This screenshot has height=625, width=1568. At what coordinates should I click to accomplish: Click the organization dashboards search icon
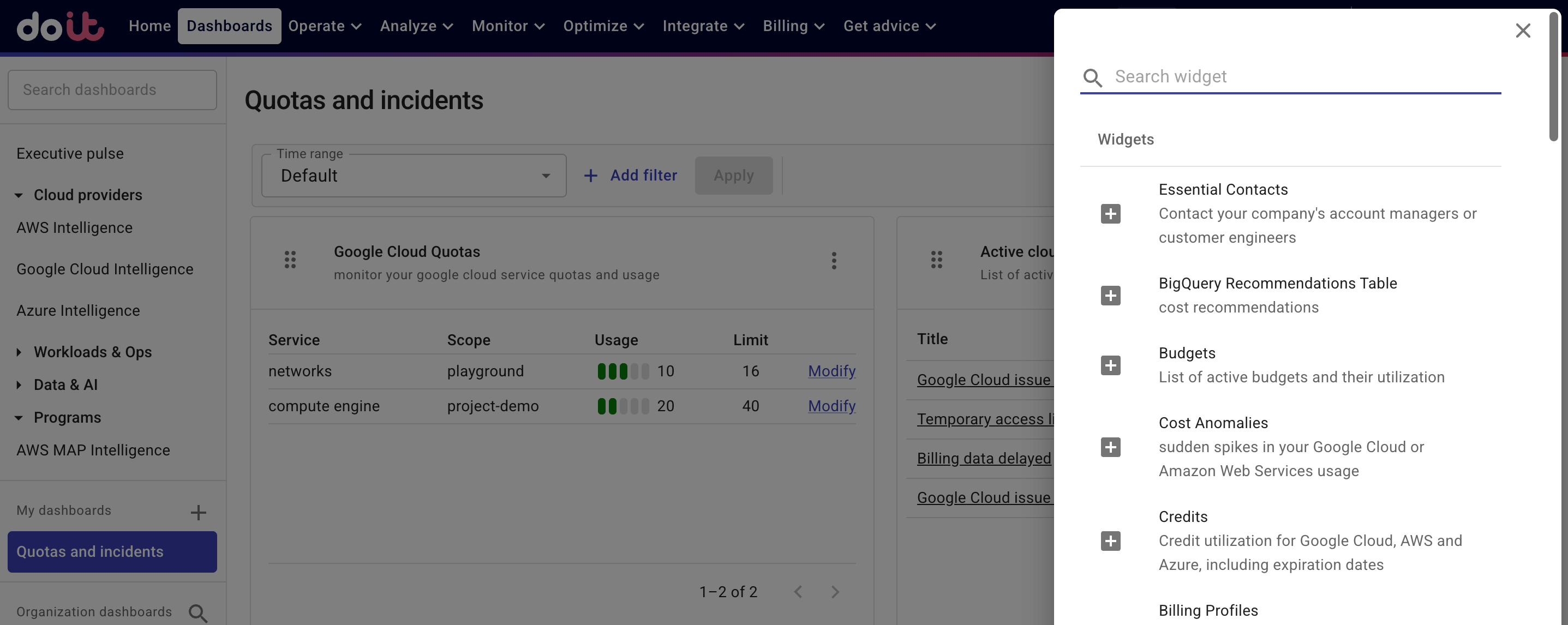pyautogui.click(x=198, y=613)
